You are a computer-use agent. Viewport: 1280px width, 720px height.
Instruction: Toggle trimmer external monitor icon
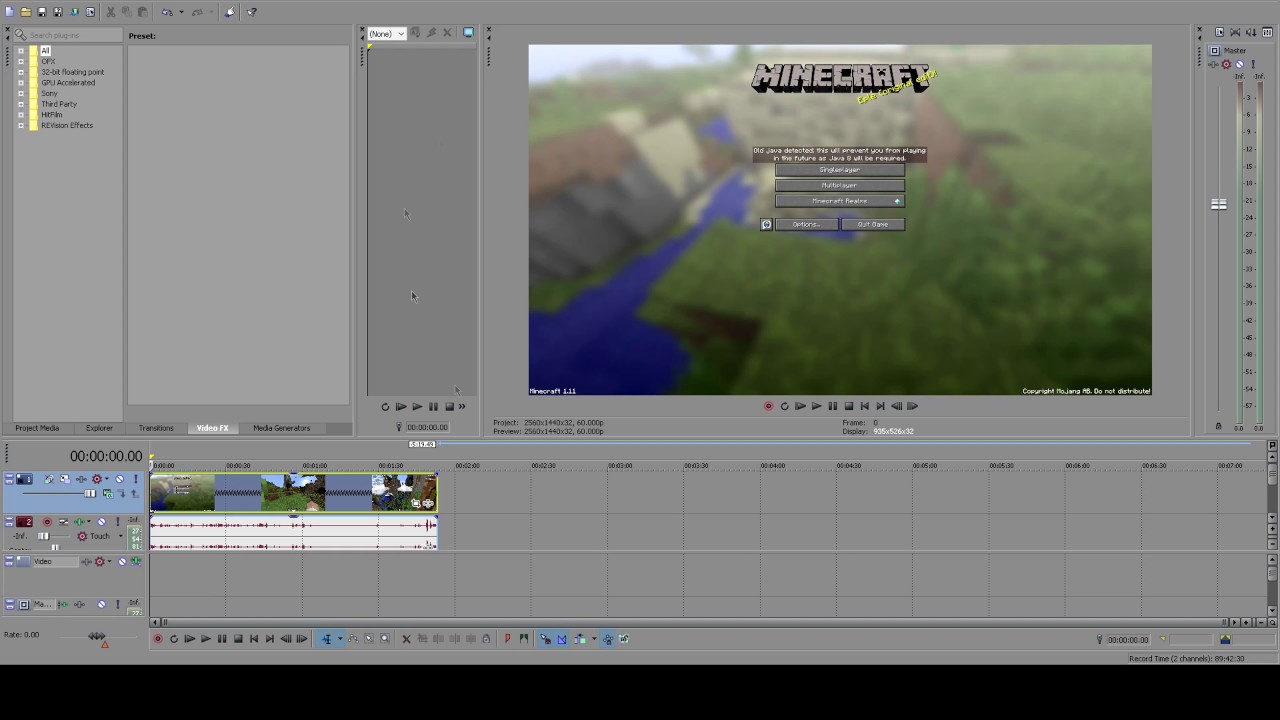(x=468, y=33)
